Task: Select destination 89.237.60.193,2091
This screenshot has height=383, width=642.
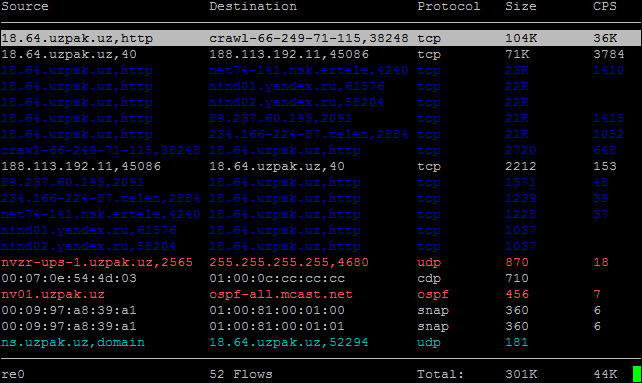Action: tap(280, 118)
